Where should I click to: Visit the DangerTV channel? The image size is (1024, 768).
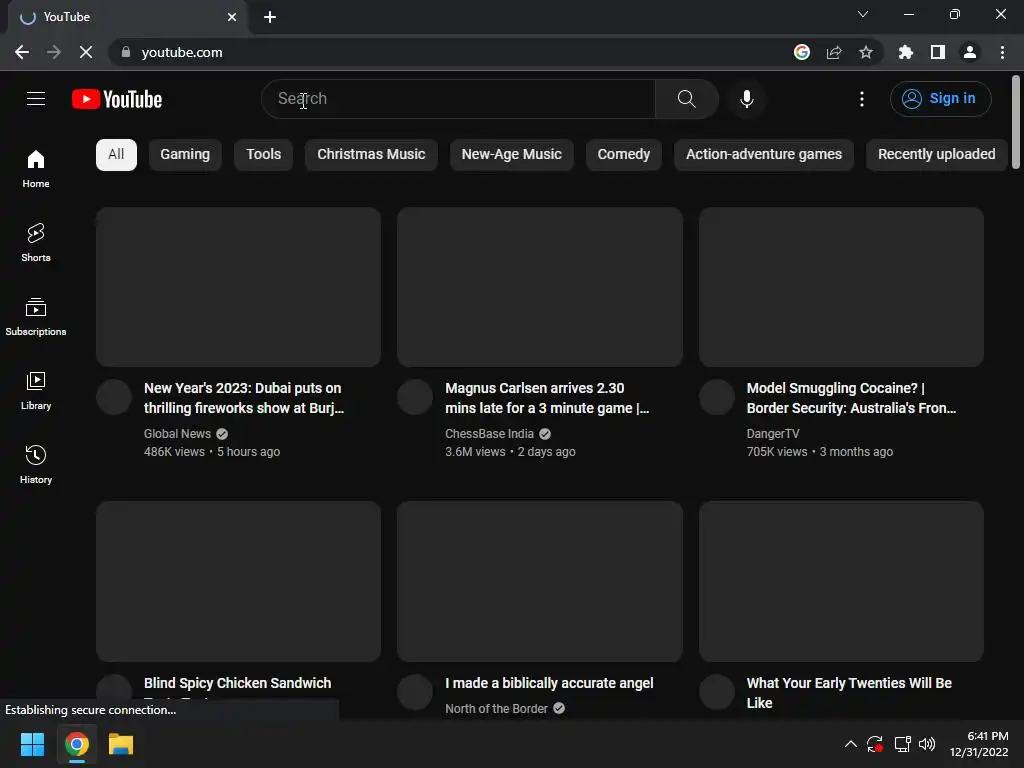point(773,434)
